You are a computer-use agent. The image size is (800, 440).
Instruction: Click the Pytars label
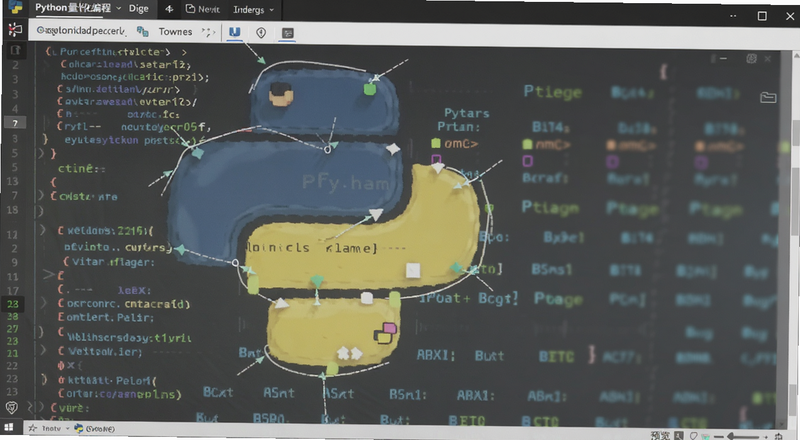[466, 113]
